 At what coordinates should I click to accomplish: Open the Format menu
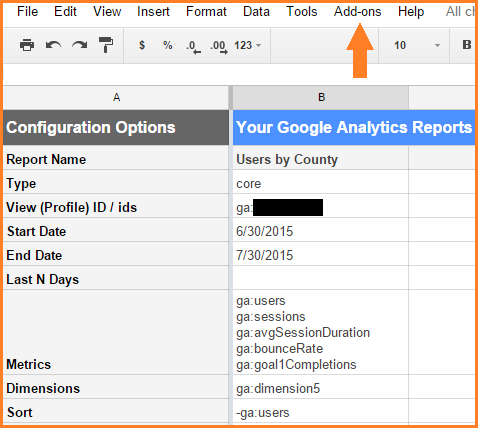point(206,12)
